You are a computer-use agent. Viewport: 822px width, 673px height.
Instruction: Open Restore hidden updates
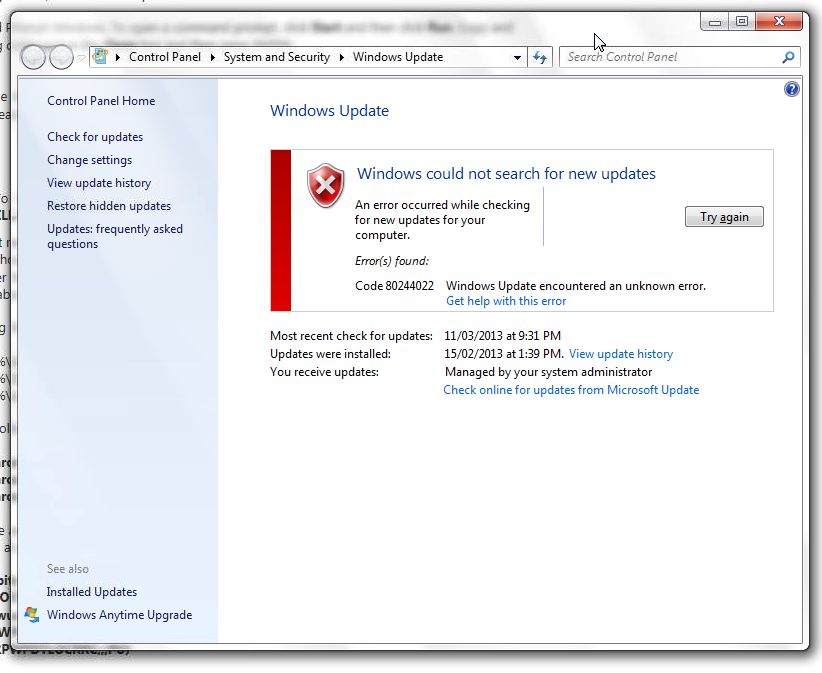coord(109,206)
